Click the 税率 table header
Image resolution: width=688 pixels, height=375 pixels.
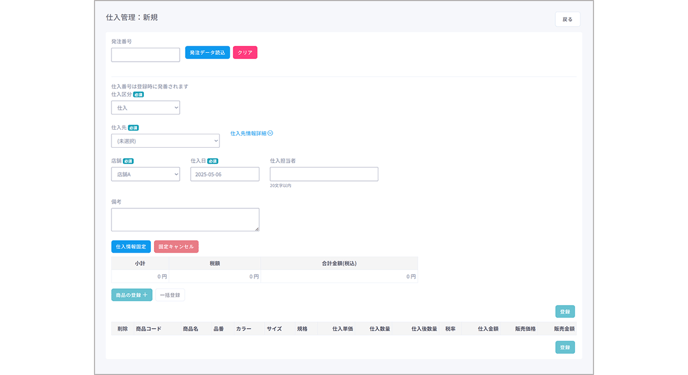(x=451, y=329)
